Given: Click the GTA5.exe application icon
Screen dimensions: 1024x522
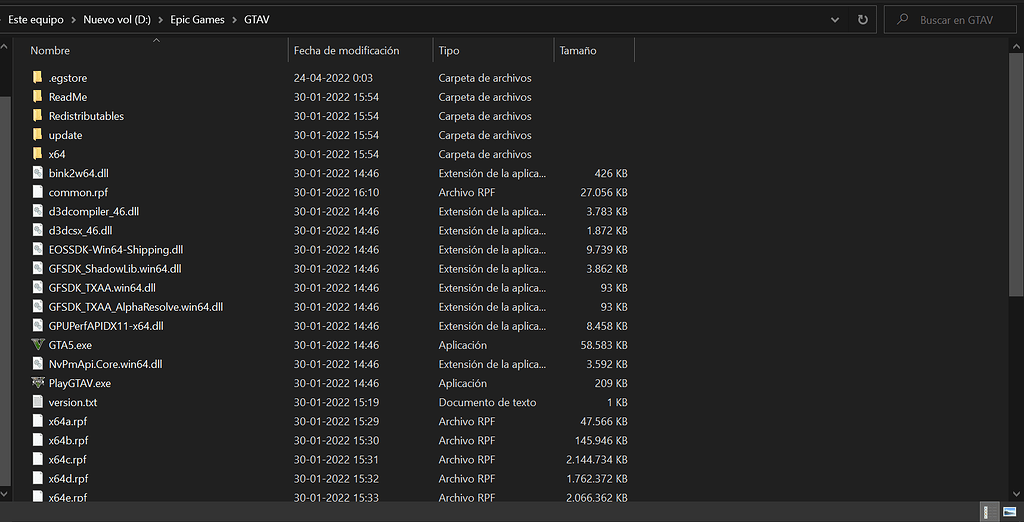Looking at the screenshot, I should tap(38, 345).
